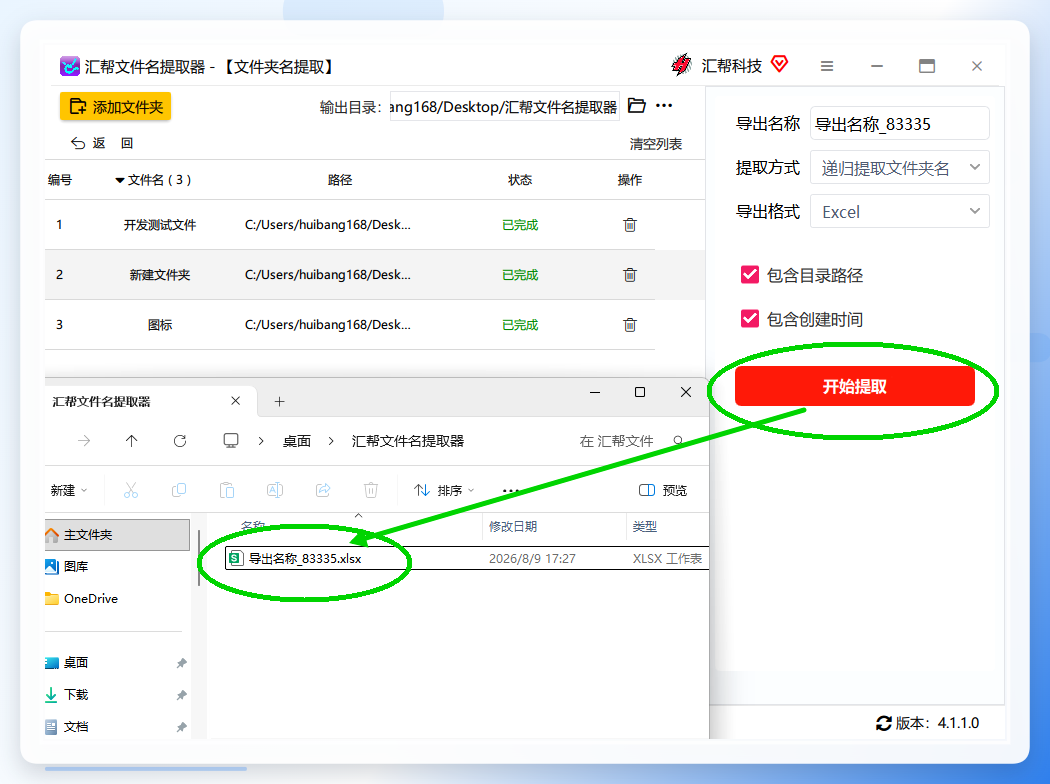
Task: Click the delete trash icon in Explorer toolbar
Action: coord(371,490)
